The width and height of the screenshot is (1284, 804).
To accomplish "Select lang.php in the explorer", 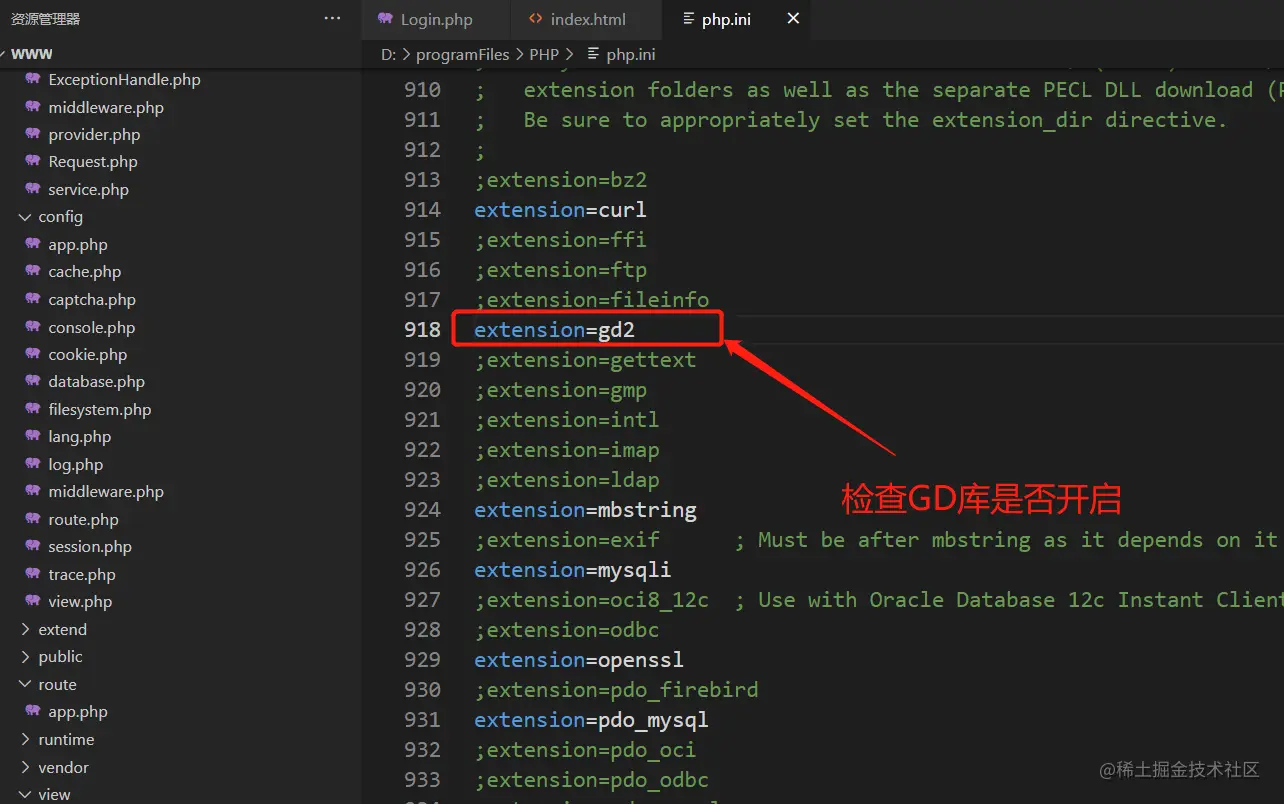I will tap(79, 436).
